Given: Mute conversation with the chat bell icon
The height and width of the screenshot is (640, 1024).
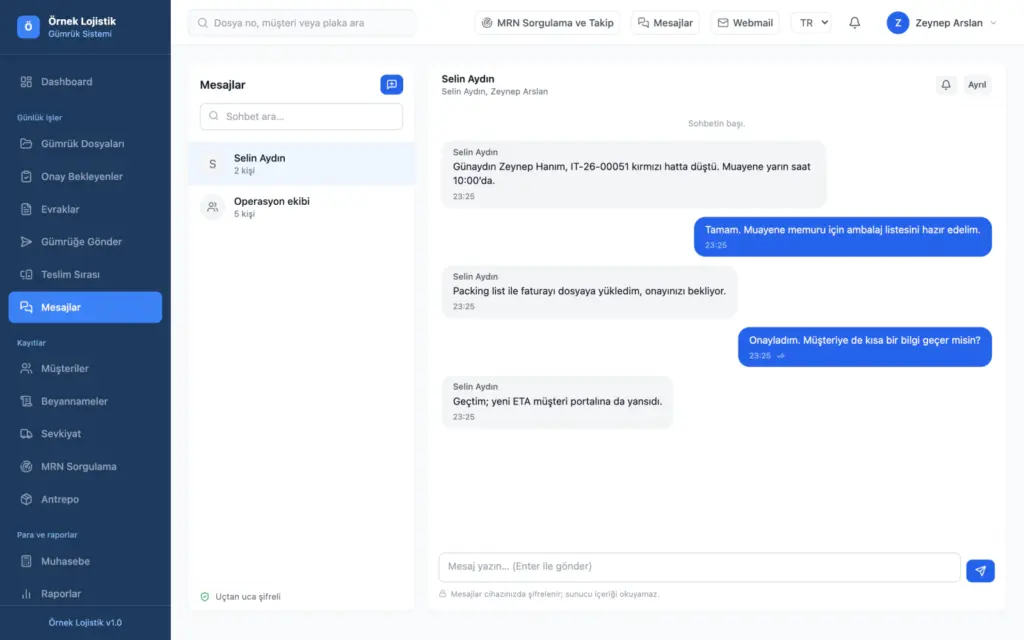Looking at the screenshot, I should tap(946, 84).
